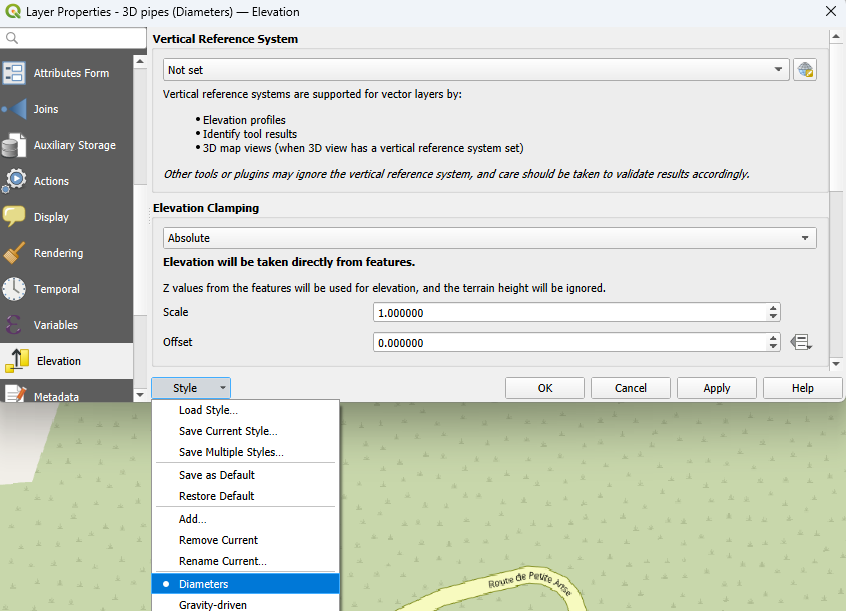
Task: Open the Temporal settings page
Action: click(x=56, y=289)
